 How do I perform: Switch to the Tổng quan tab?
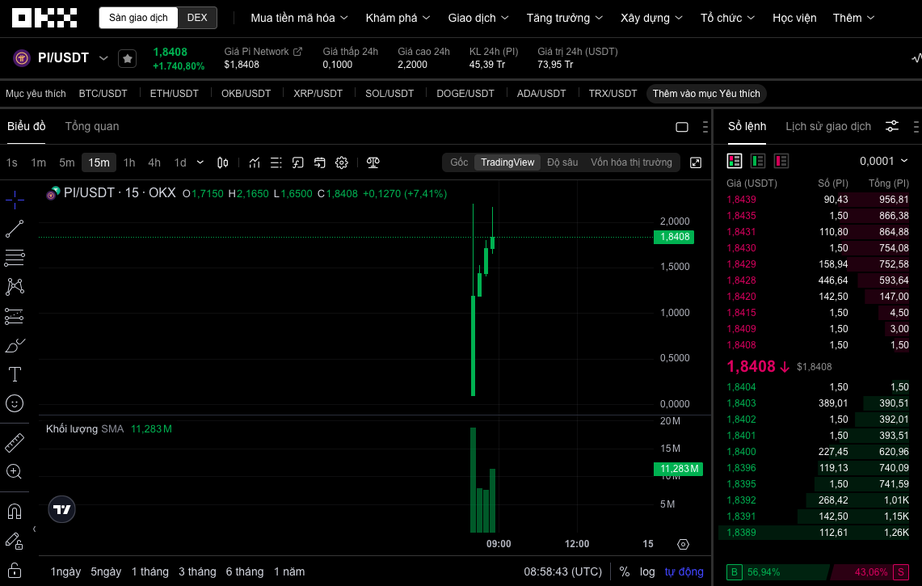[x=92, y=126]
